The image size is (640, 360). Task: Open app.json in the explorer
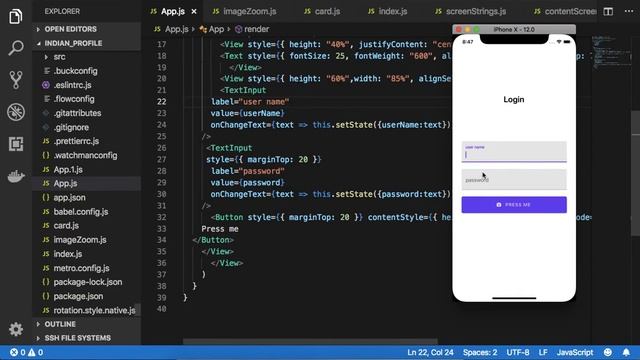point(69,198)
